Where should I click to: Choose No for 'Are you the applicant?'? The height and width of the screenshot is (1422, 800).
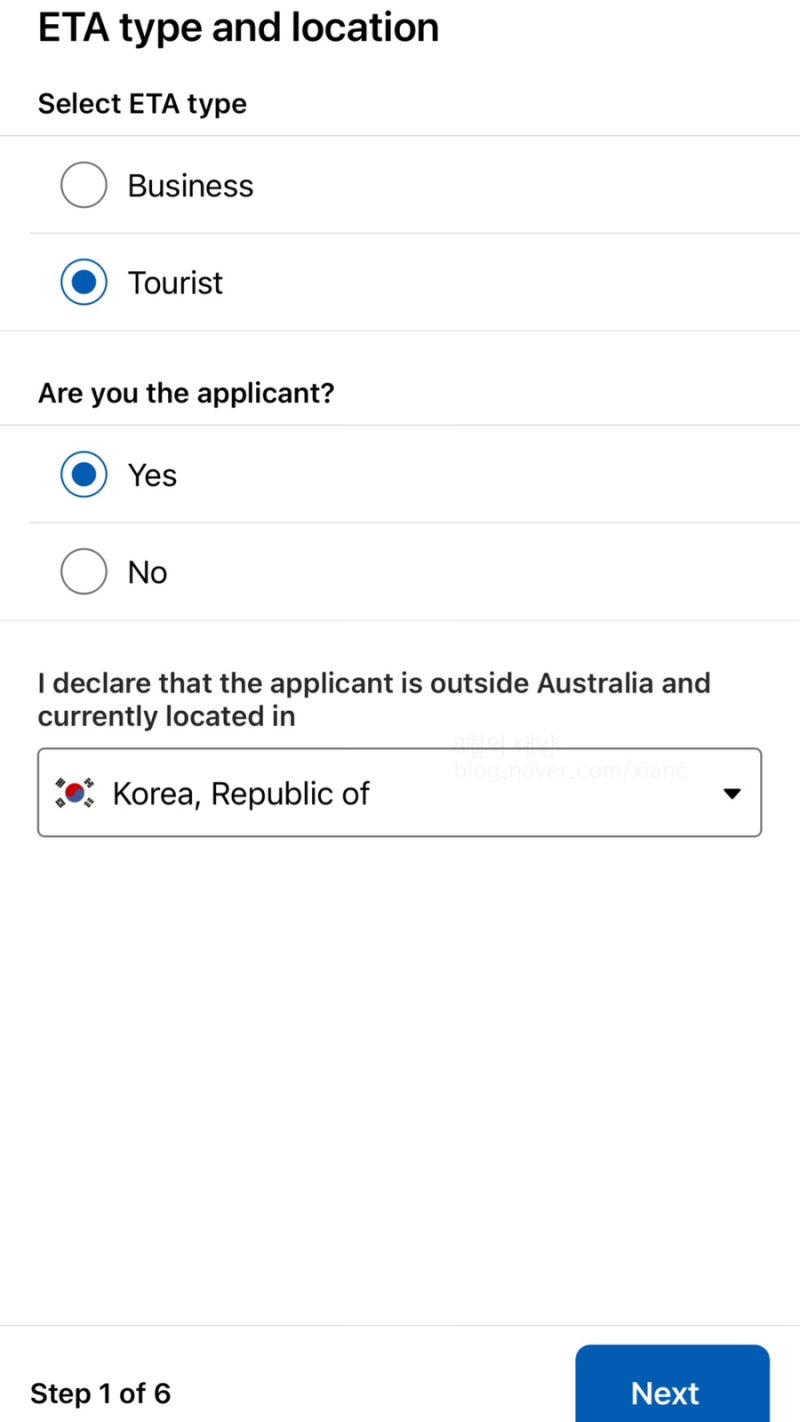tap(84, 571)
